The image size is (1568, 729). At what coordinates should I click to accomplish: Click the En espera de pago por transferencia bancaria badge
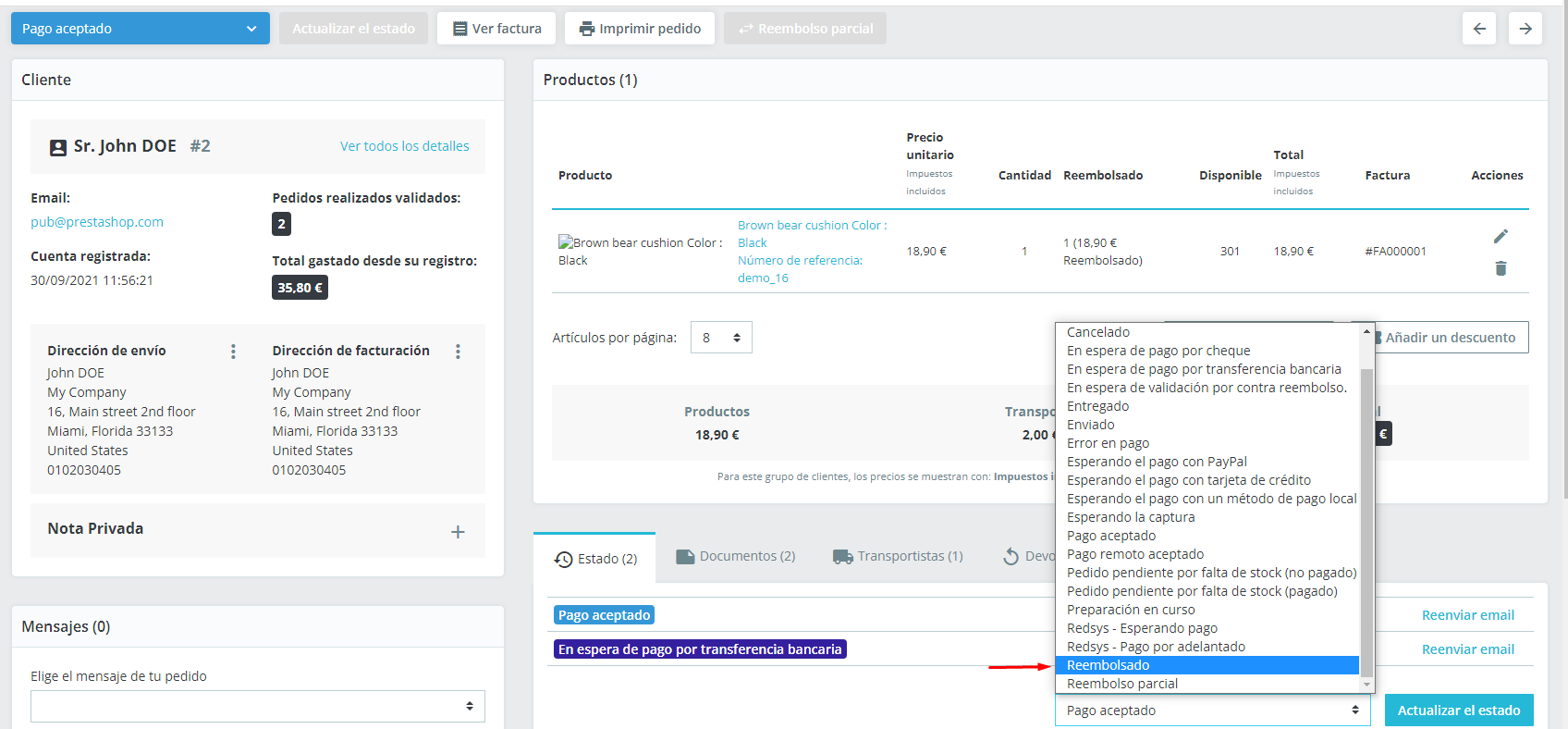pos(700,649)
